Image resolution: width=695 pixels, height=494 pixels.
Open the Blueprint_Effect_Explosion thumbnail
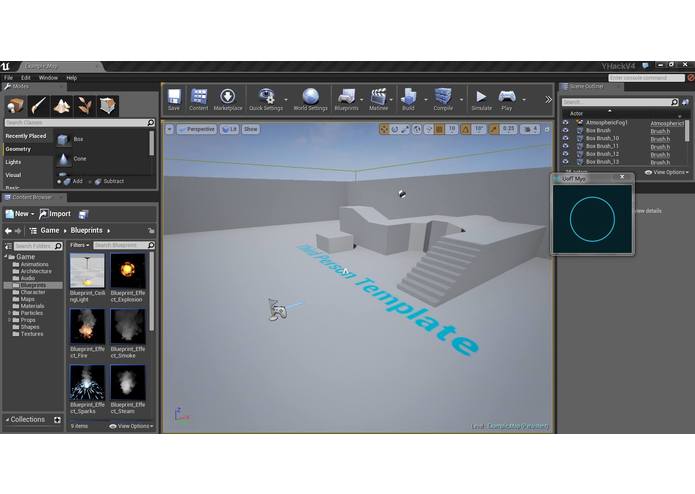pyautogui.click(x=128, y=271)
